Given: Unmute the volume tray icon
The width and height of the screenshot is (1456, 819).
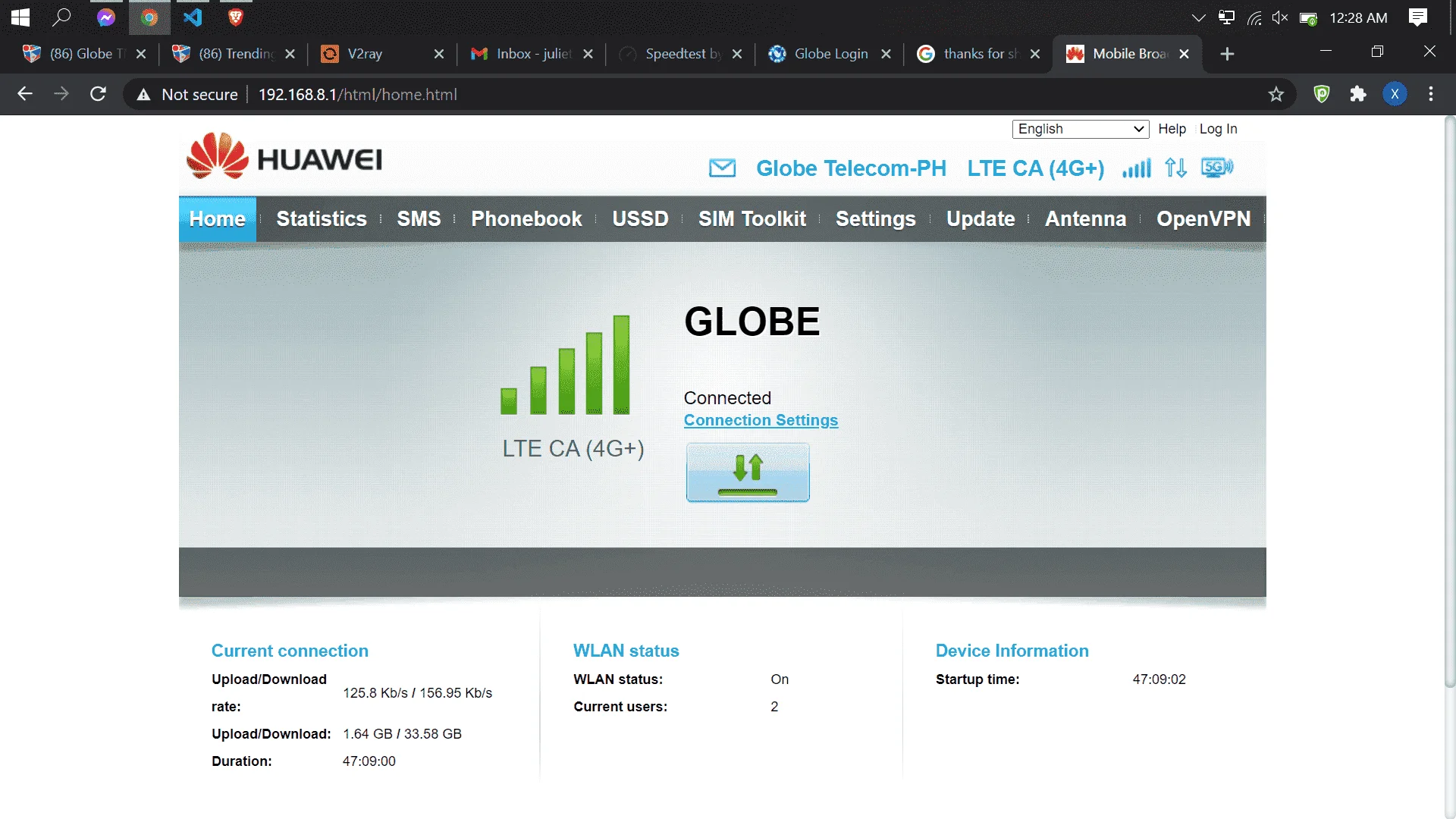Looking at the screenshot, I should [1280, 17].
